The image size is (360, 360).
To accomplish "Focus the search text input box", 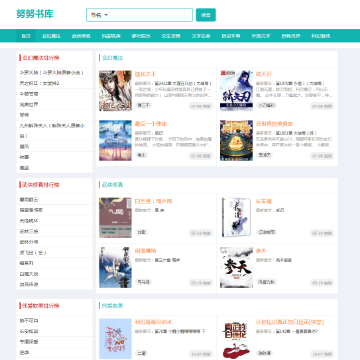I will (148, 15).
